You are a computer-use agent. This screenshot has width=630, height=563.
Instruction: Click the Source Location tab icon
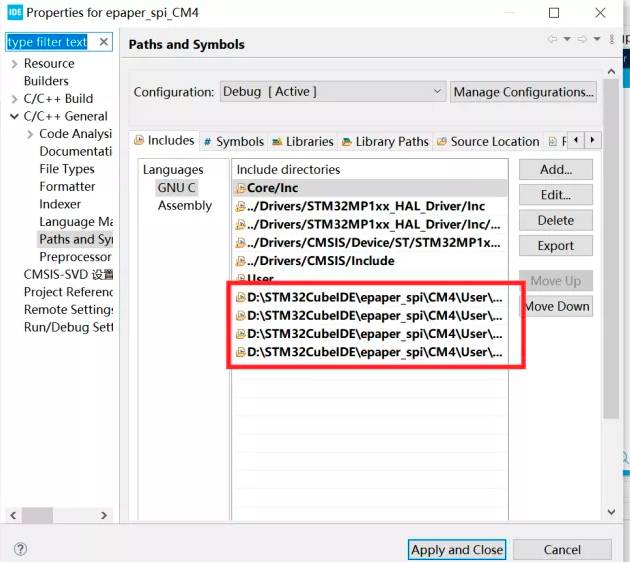(442, 141)
